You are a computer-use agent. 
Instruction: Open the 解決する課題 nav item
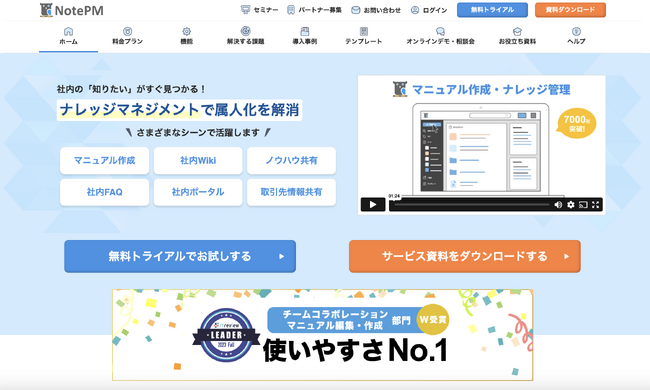tap(245, 36)
